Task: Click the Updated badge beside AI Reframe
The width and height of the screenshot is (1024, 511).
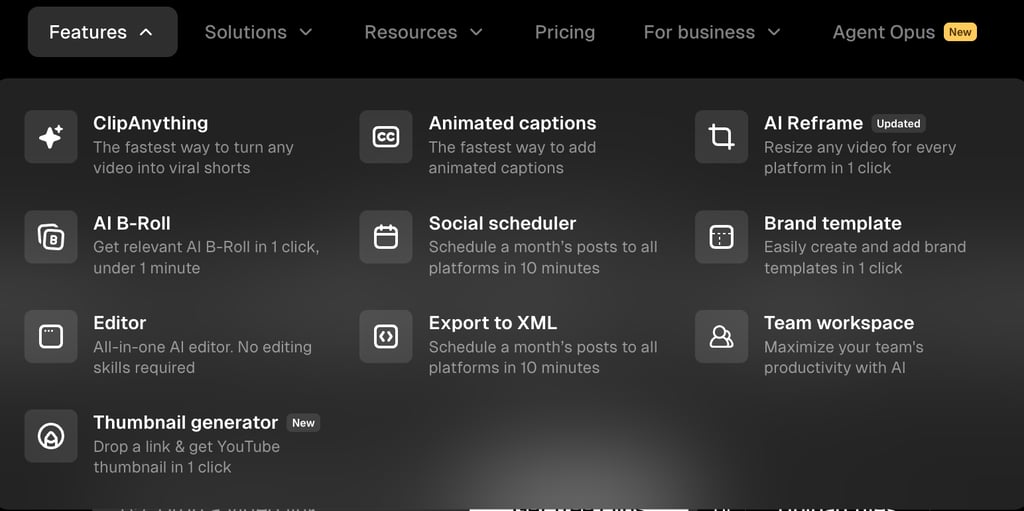Action: coord(898,124)
